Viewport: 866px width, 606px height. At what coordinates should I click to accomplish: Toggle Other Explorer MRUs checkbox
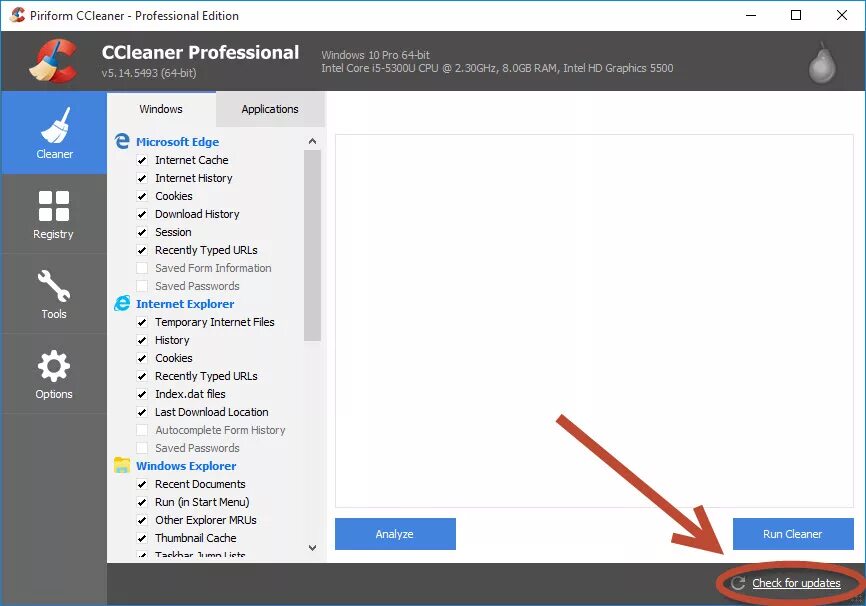click(142, 520)
